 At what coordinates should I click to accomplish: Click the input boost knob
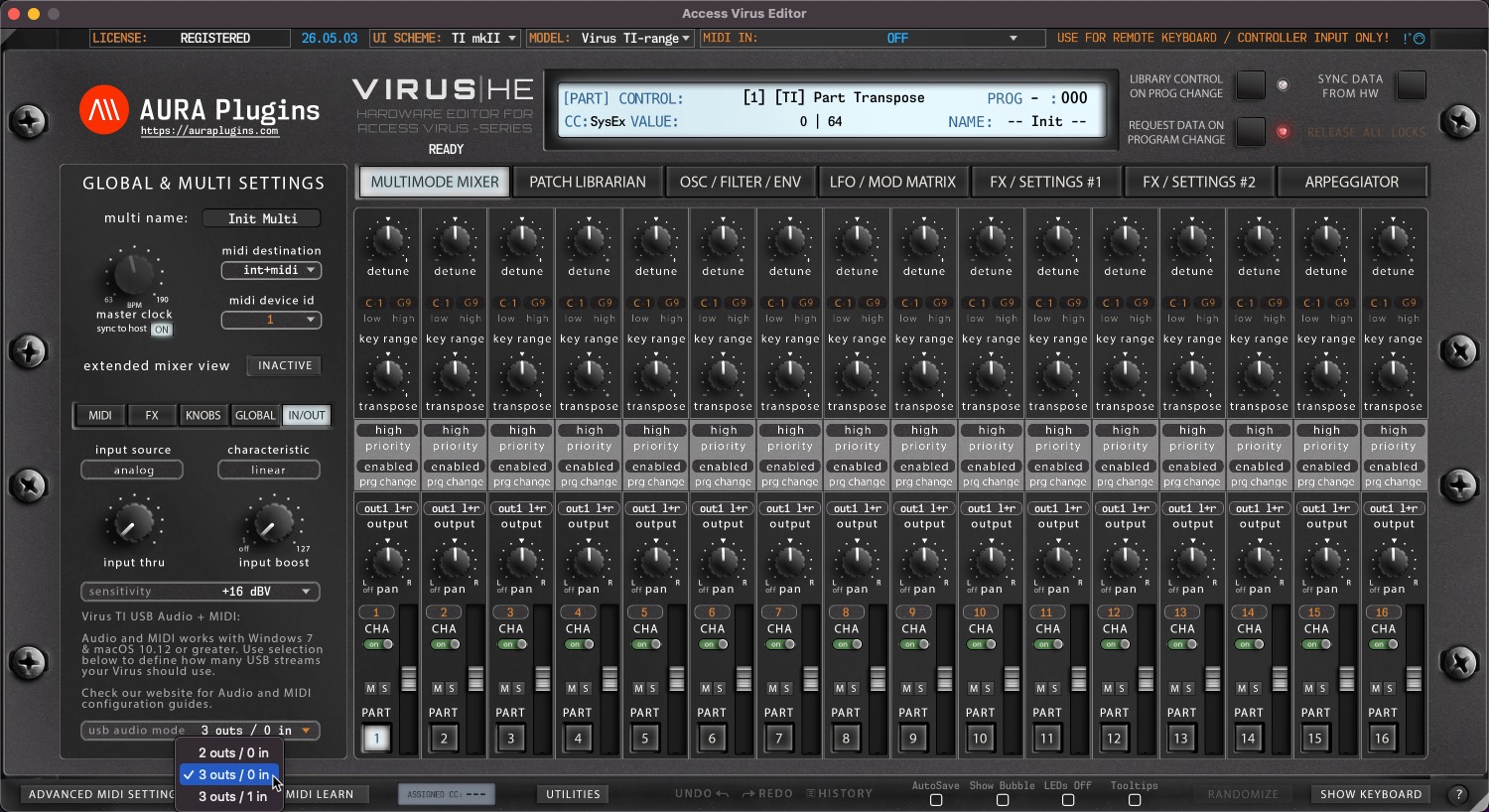point(271,523)
